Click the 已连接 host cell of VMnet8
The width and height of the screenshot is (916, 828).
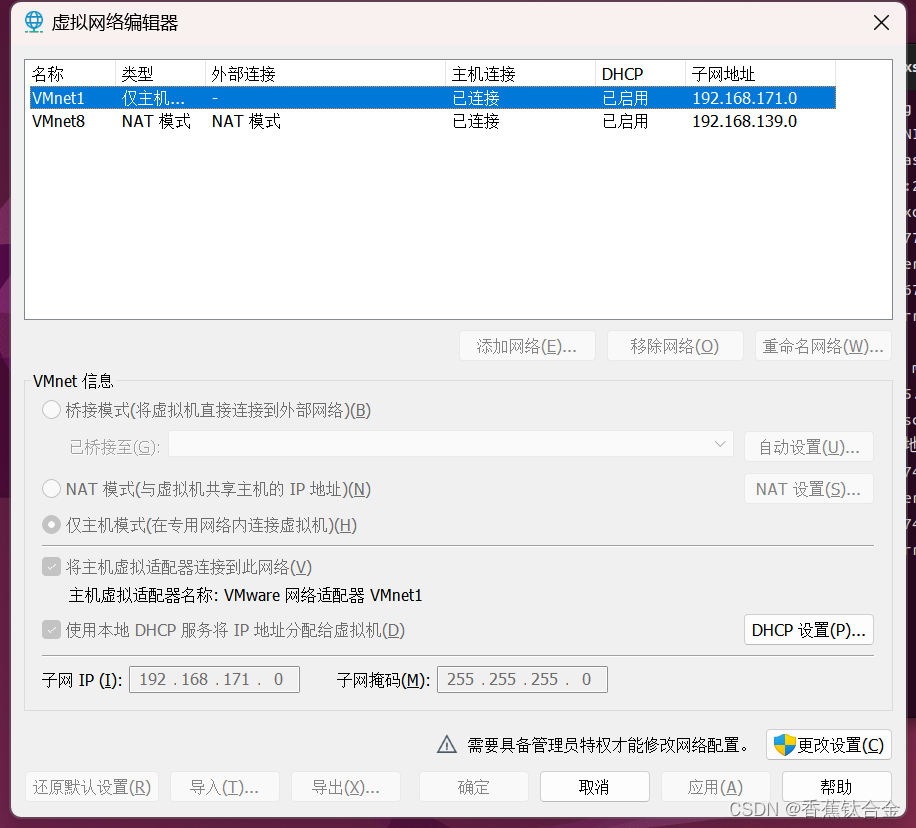(476, 121)
